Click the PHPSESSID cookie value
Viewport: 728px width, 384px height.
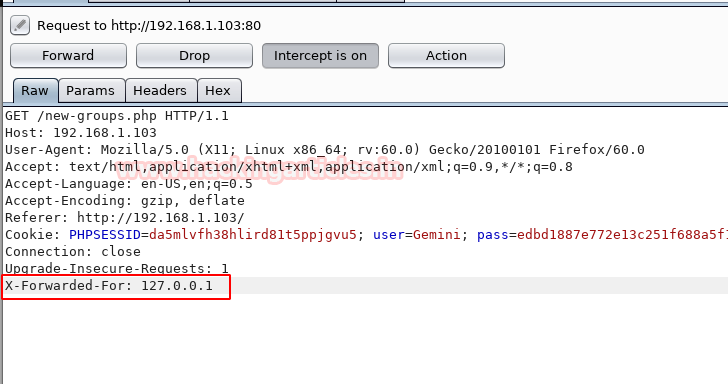253,234
